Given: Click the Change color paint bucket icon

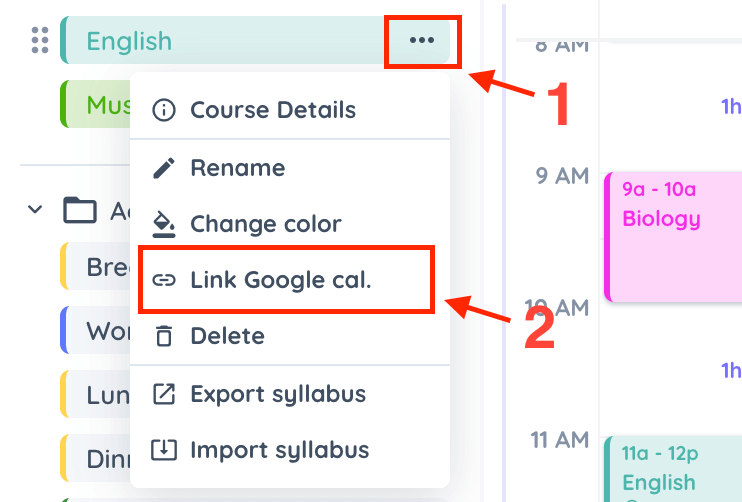Looking at the screenshot, I should [164, 224].
